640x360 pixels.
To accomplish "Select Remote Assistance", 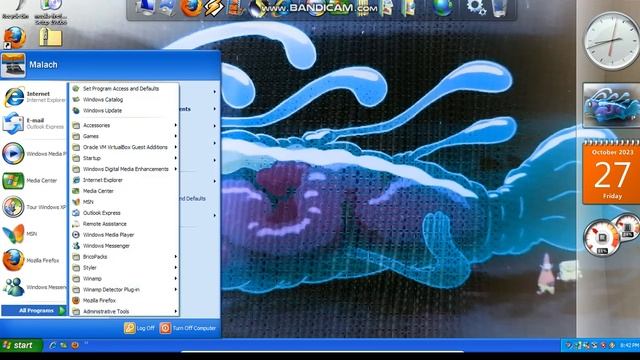I will (x=124, y=224).
